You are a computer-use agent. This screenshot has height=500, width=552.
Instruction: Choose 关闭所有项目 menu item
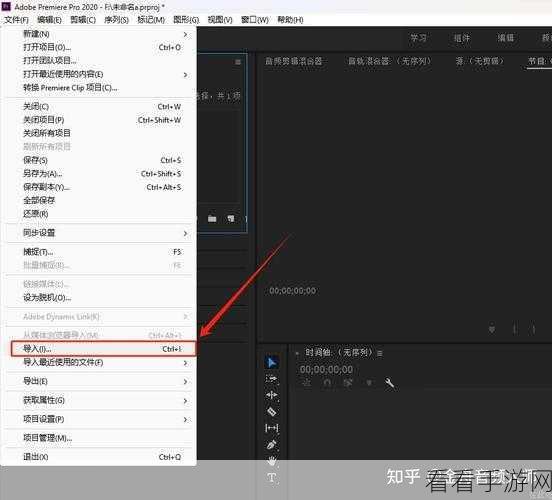coord(100,133)
